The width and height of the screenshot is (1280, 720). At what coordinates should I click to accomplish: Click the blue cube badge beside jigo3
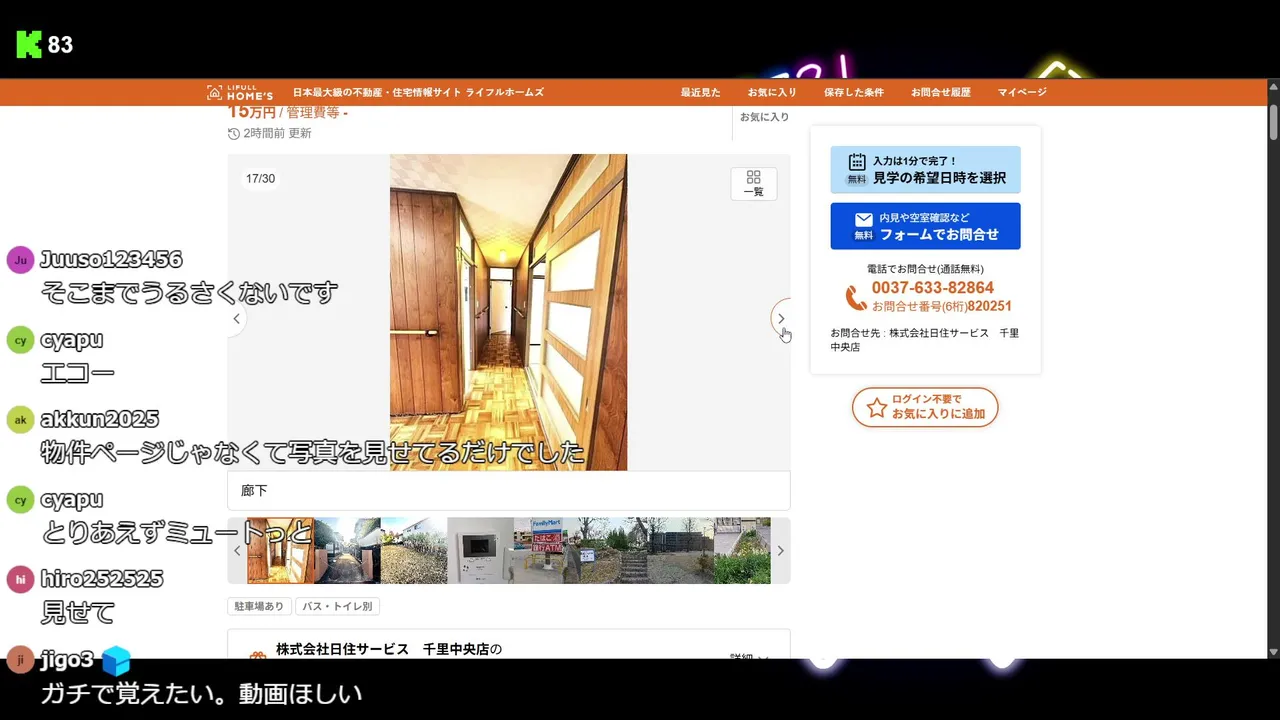pyautogui.click(x=116, y=660)
